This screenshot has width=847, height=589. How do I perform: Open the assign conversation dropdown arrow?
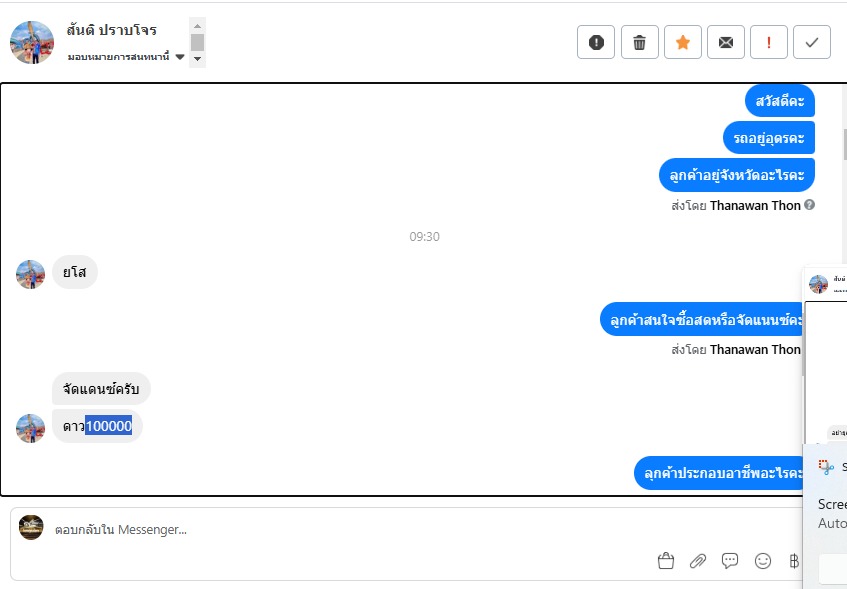point(180,57)
